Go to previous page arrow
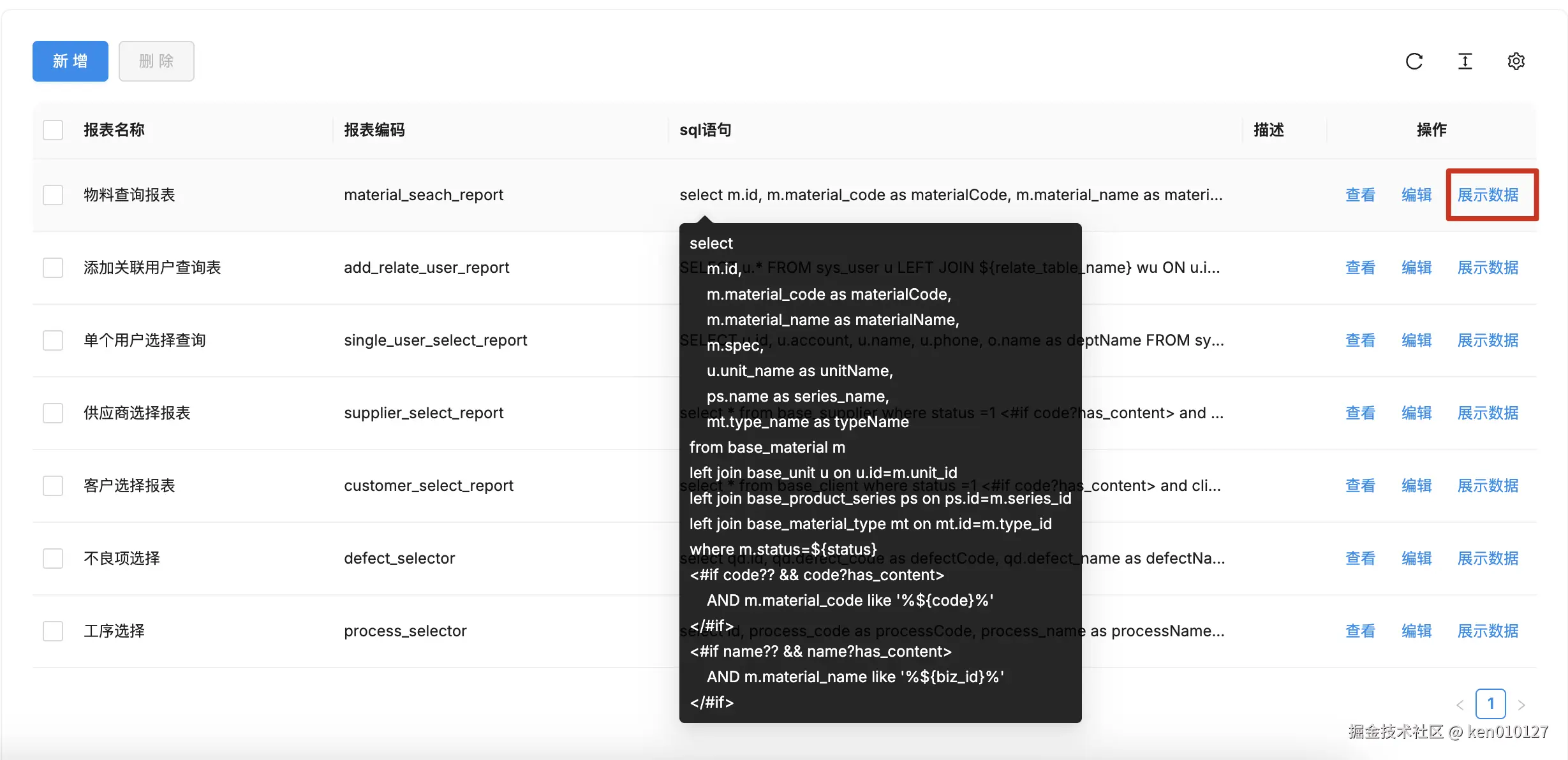Image resolution: width=1568 pixels, height=760 pixels. pyautogui.click(x=1460, y=705)
